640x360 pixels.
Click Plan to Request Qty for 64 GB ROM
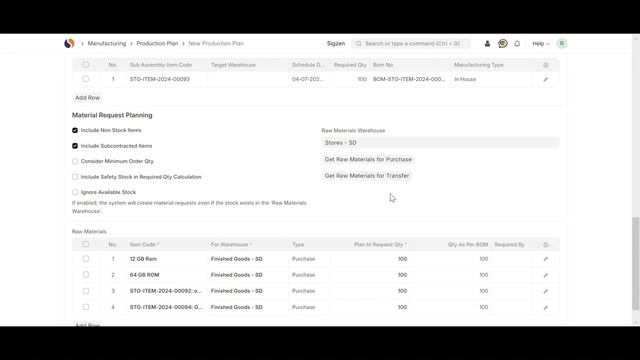click(370, 275)
